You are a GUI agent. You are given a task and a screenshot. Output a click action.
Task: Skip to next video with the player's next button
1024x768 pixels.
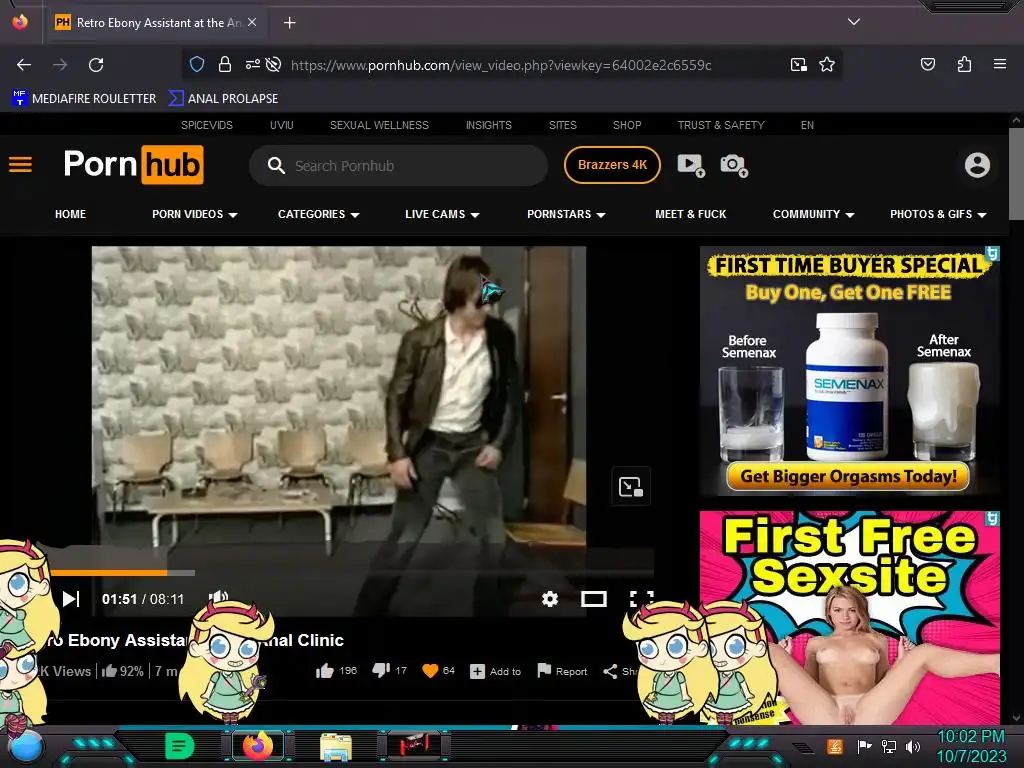(x=71, y=599)
